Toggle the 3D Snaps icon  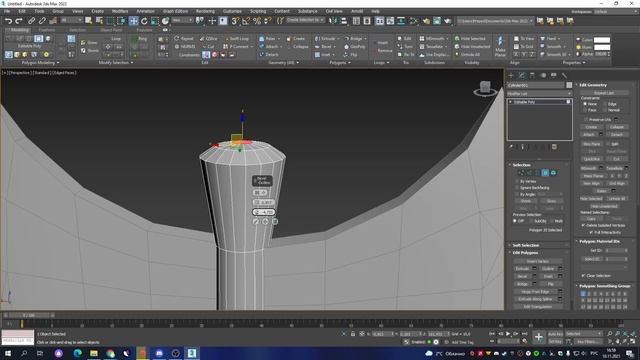235,21
